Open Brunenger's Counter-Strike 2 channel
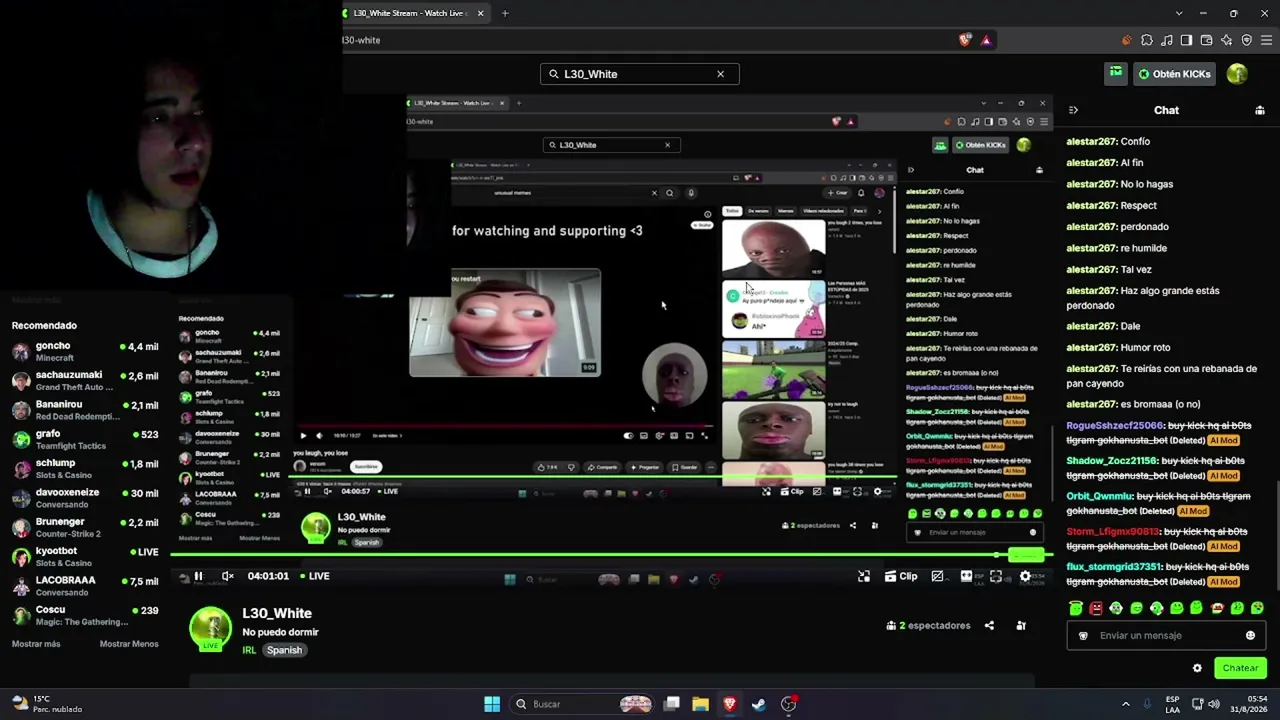Screen dimensions: 1280x720 point(85,527)
